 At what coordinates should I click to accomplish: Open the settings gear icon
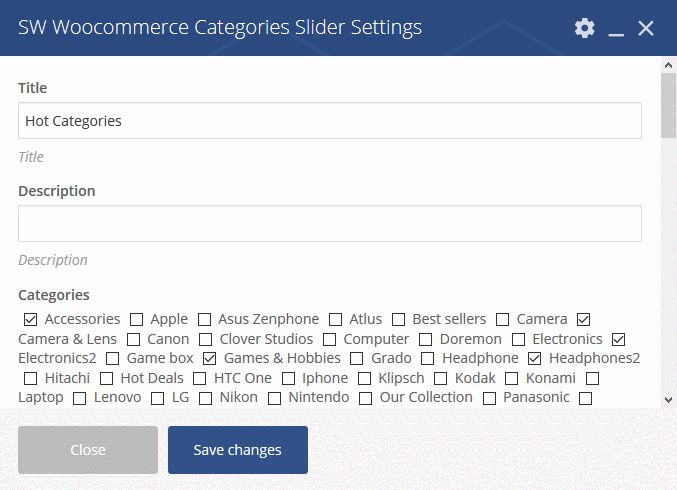point(585,28)
